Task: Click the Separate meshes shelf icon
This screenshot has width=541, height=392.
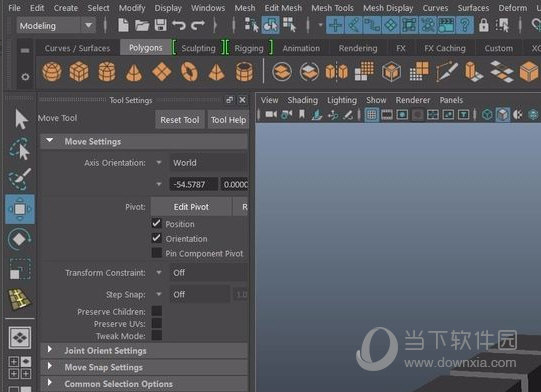Action: [309, 72]
